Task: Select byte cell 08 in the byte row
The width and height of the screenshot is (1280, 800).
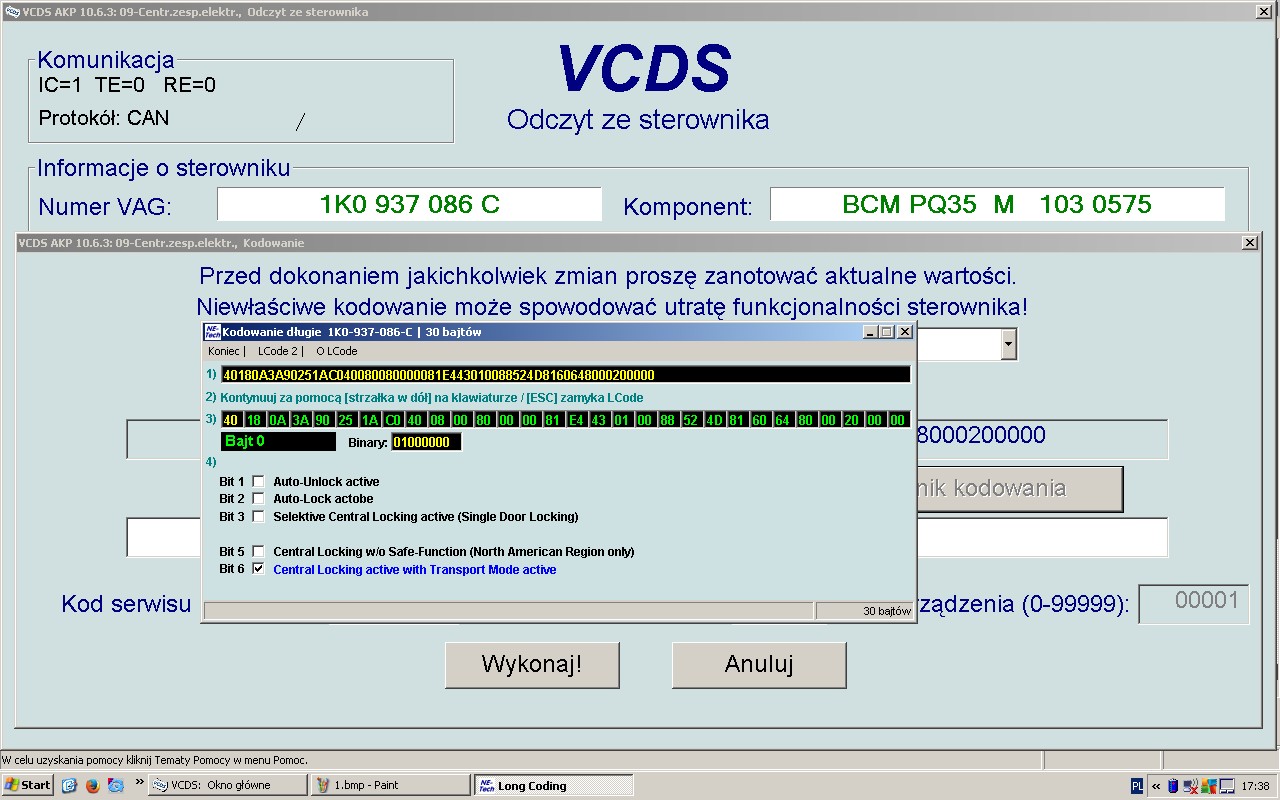Action: pyautogui.click(x=438, y=420)
